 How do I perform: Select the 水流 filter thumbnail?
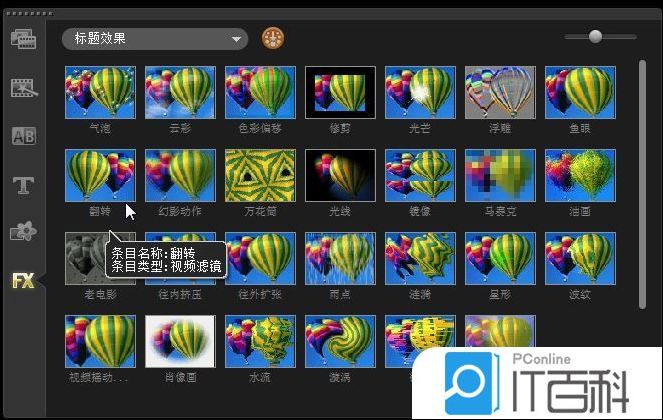tap(260, 341)
